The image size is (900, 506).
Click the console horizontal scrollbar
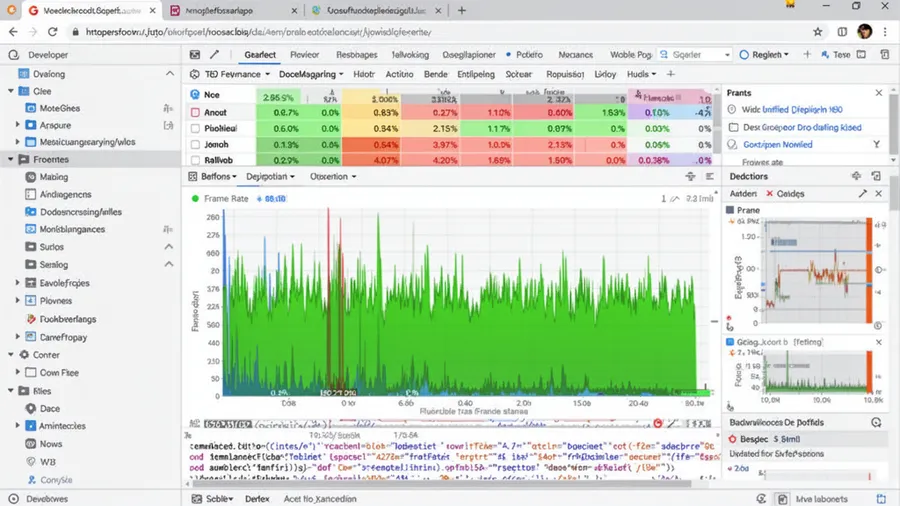pyautogui.click(x=442, y=484)
